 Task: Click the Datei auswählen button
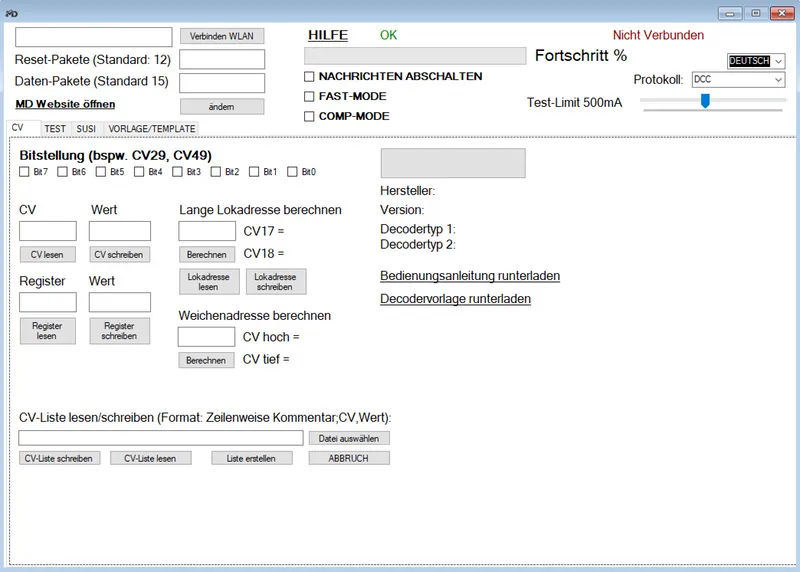coord(348,438)
